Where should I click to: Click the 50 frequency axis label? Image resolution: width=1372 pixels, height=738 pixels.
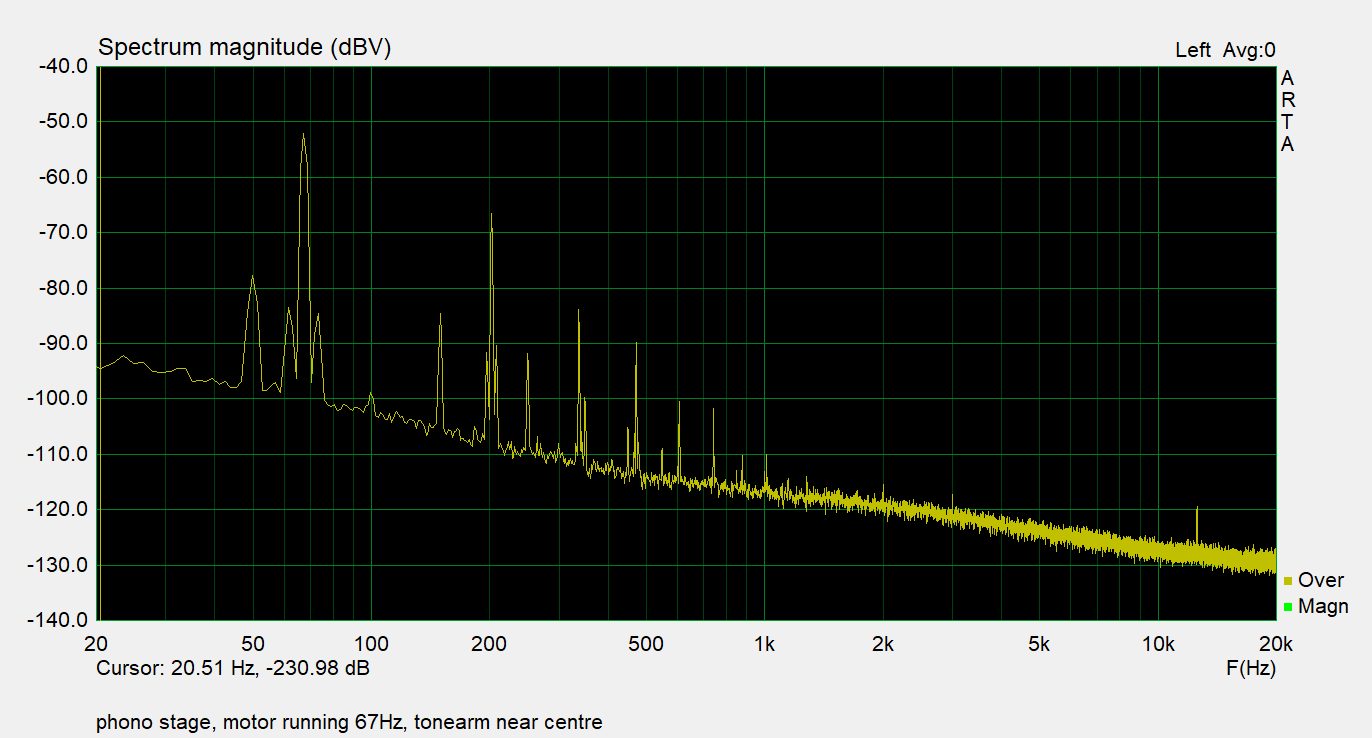[x=253, y=643]
